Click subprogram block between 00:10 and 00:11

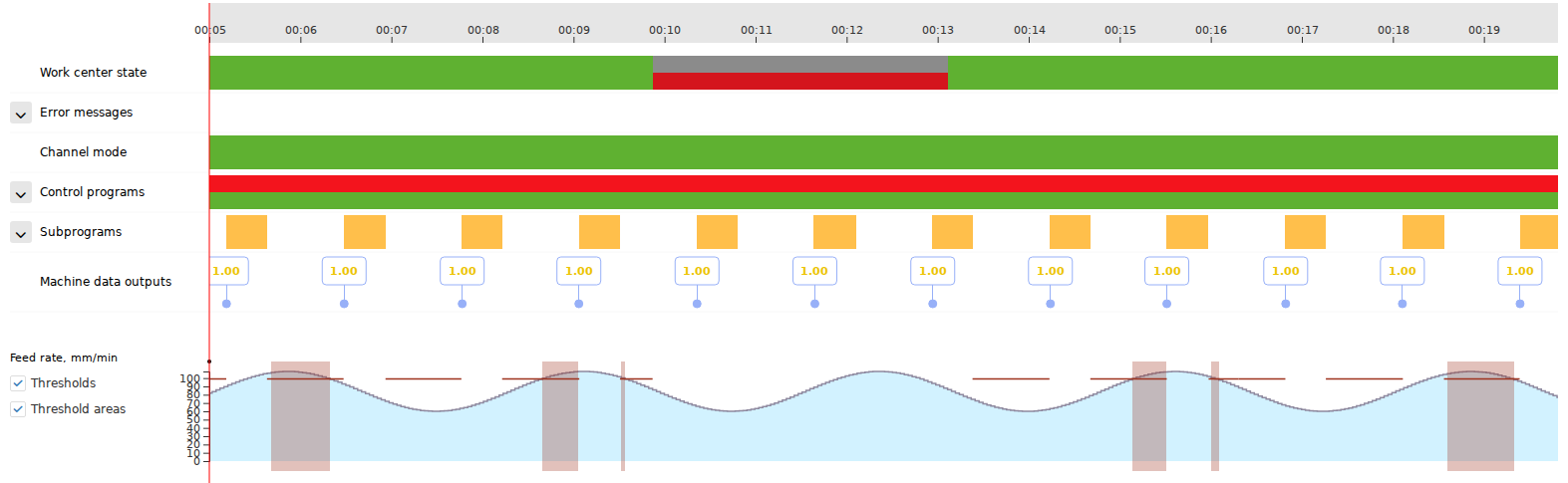point(717,232)
